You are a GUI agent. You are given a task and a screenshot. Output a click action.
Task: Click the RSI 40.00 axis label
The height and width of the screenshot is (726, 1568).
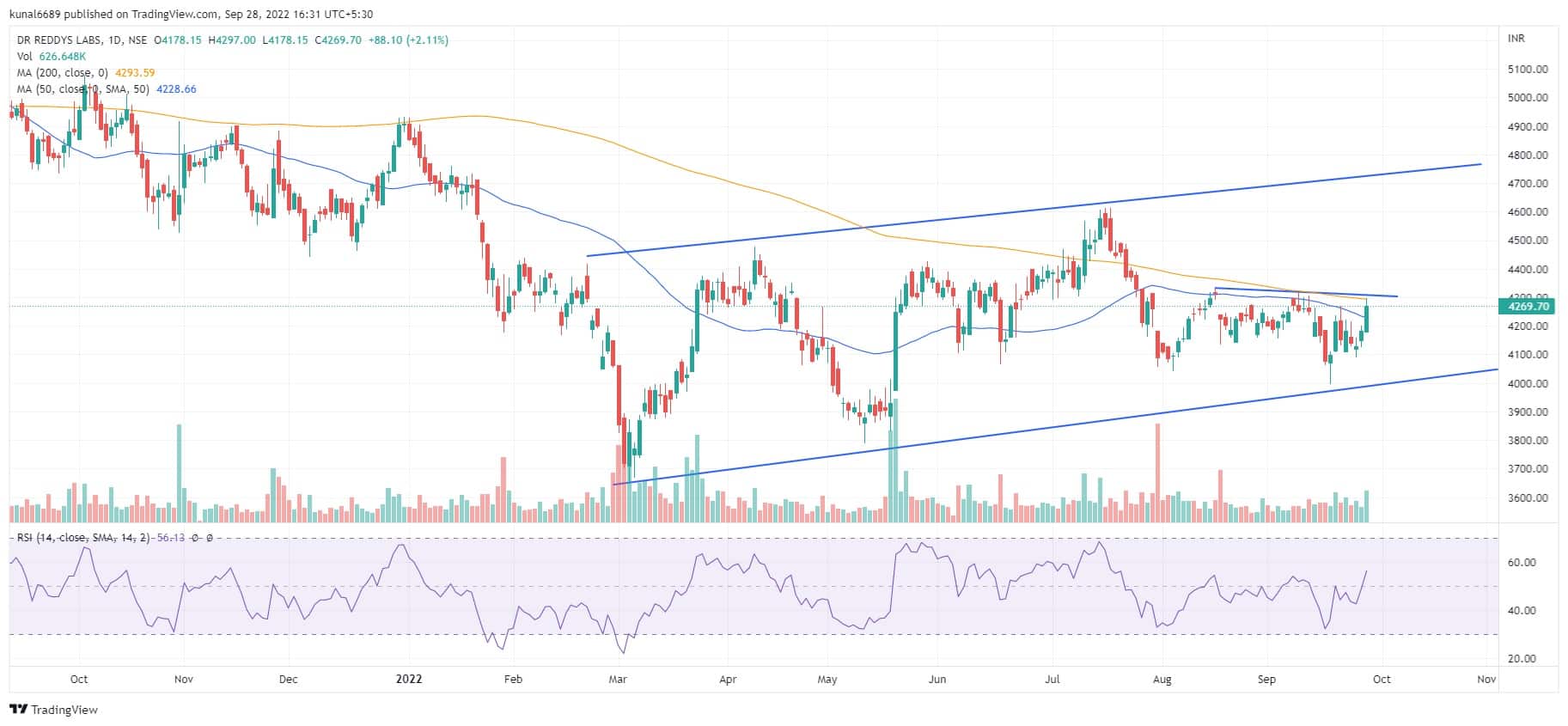tap(1522, 611)
